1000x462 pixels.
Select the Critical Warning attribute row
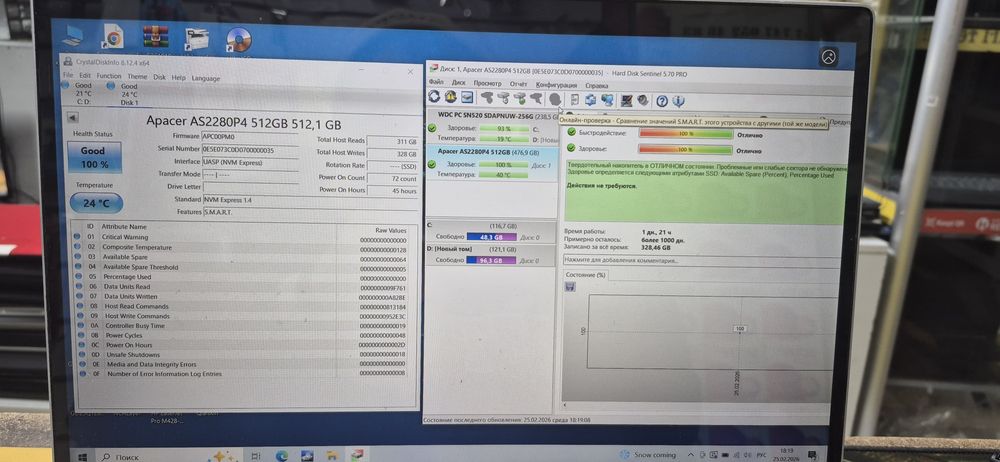click(240, 237)
